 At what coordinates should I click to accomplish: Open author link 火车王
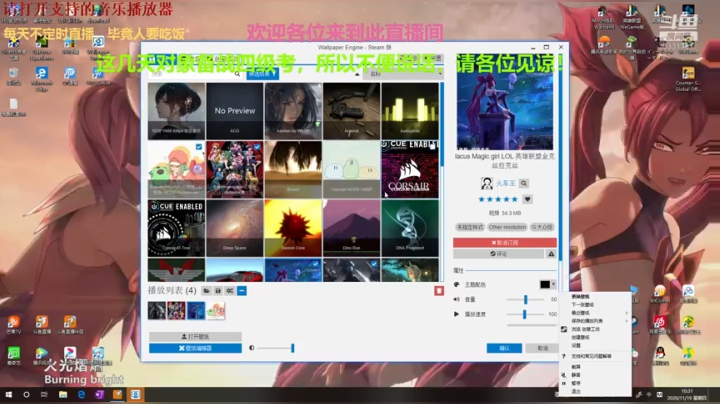505,183
